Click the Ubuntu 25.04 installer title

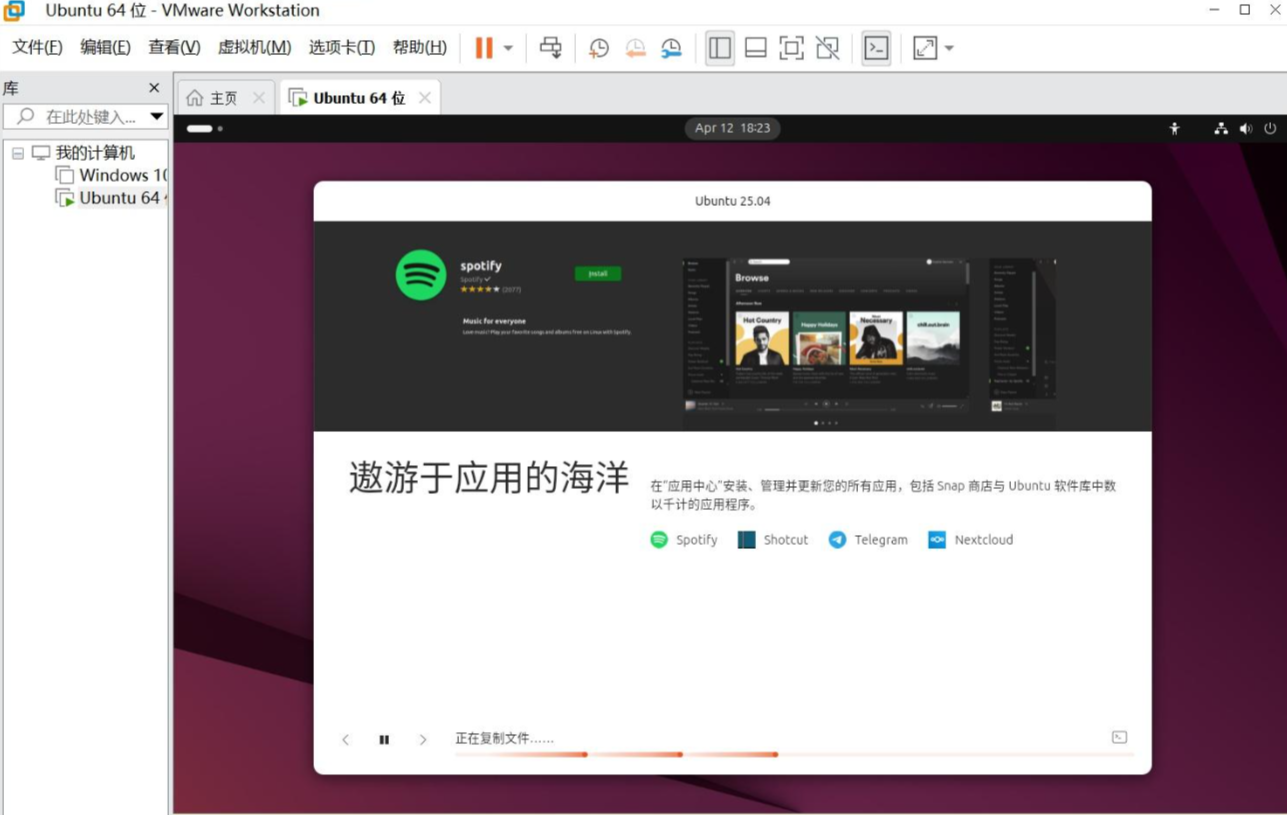(x=733, y=201)
